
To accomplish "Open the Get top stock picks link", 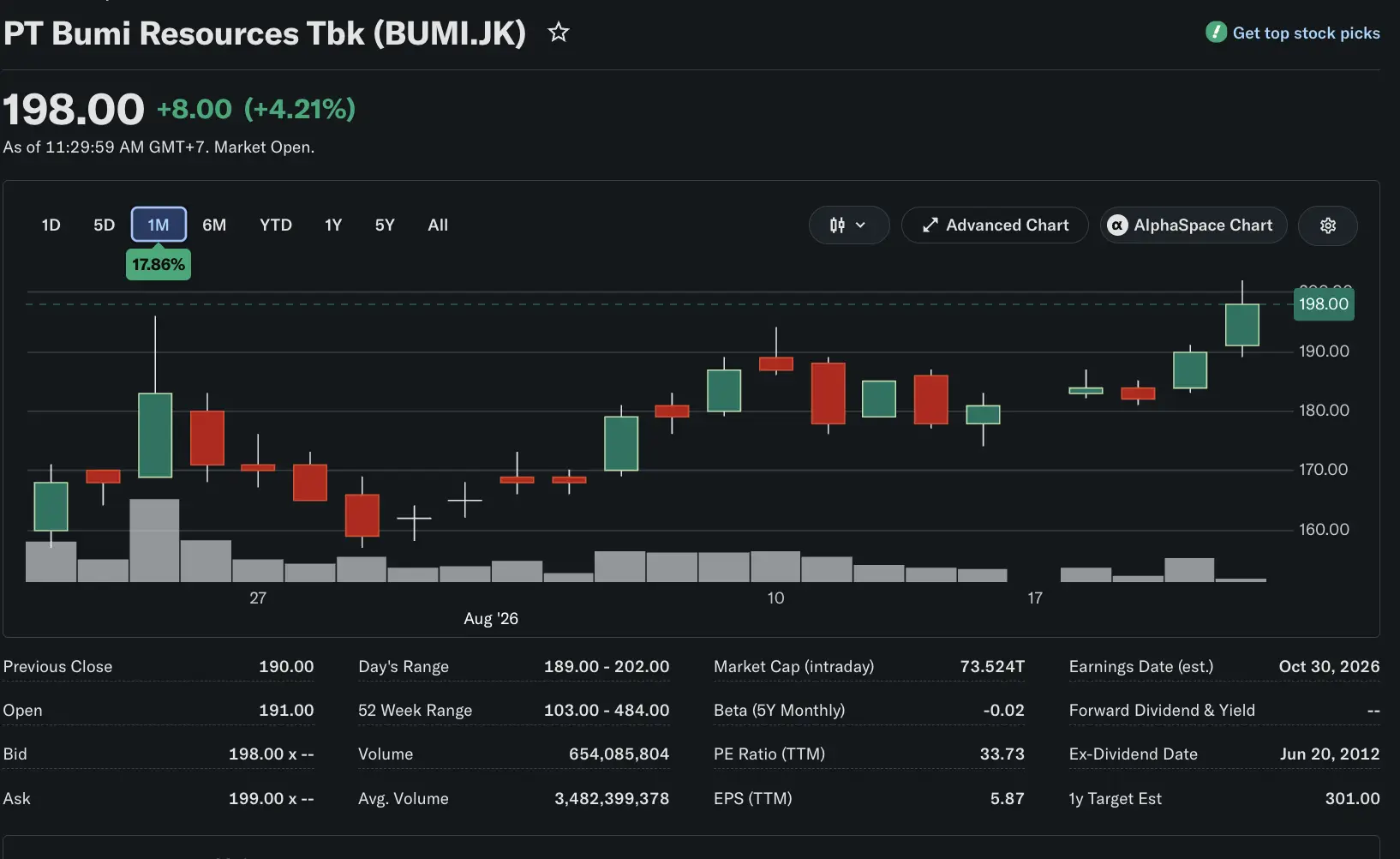I will point(1306,33).
